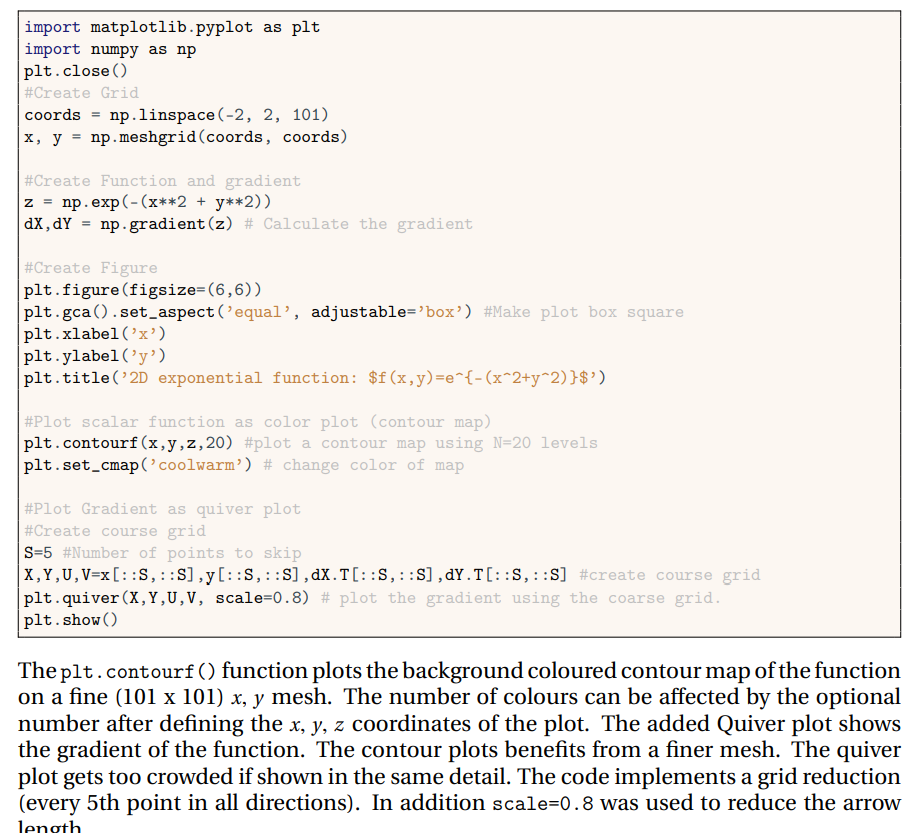Click 'Quiver plot shows' in the paragraph
The height and width of the screenshot is (833, 911).
point(809,724)
